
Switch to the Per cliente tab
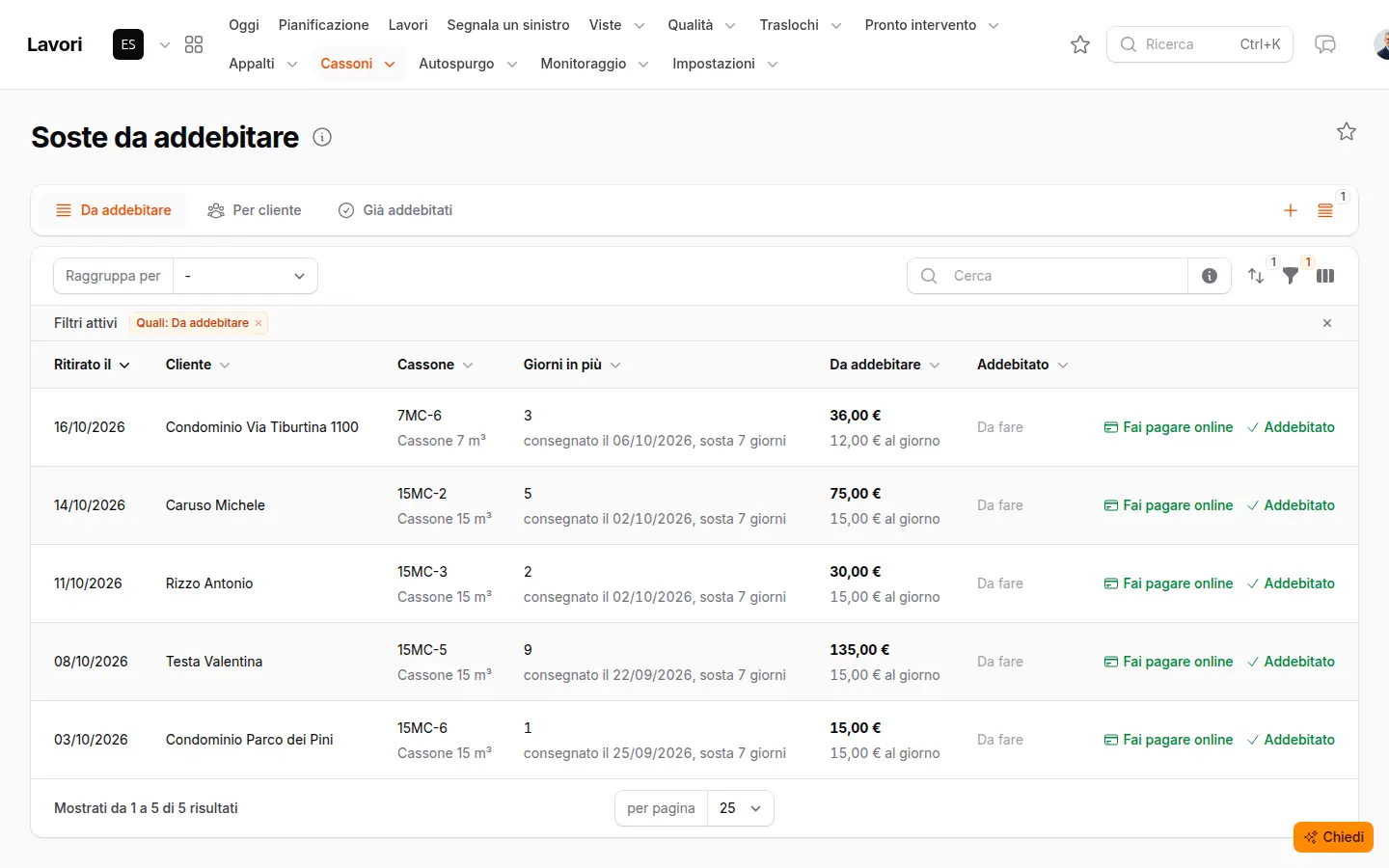coord(255,210)
